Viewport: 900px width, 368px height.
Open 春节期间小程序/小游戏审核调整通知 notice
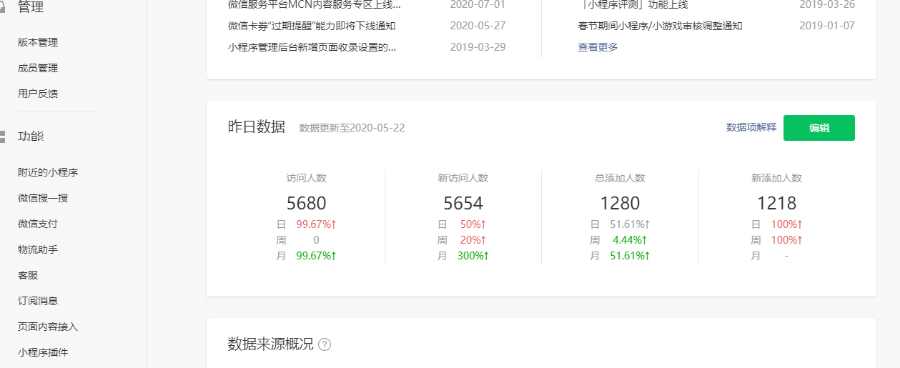coord(660,26)
